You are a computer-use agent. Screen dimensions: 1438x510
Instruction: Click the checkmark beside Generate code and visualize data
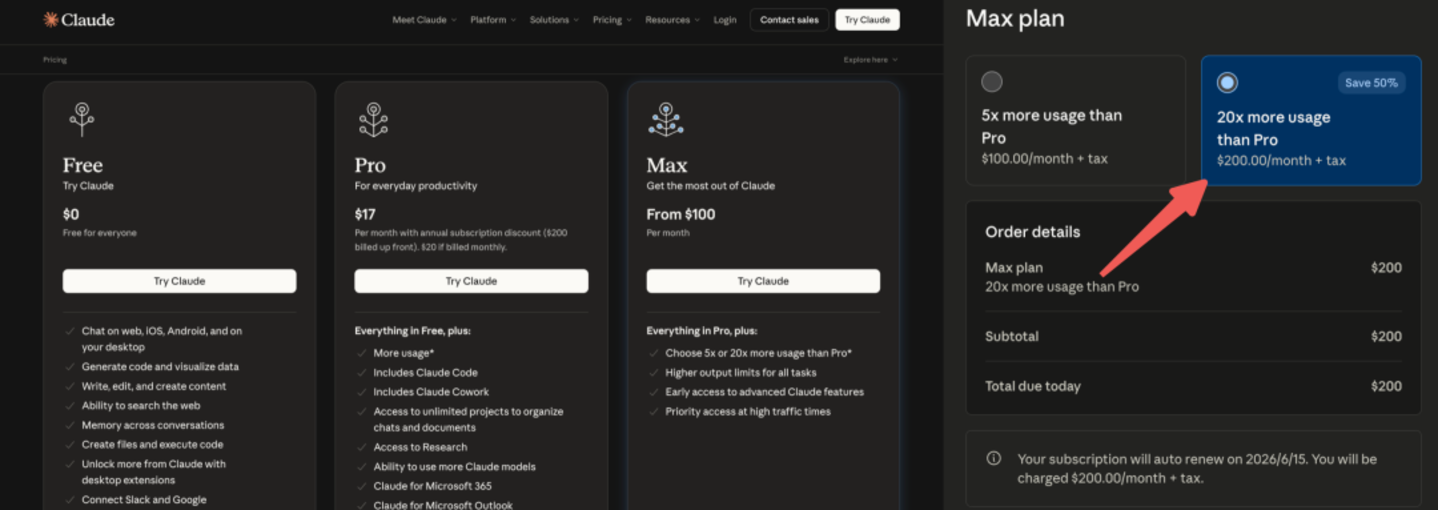[69, 367]
